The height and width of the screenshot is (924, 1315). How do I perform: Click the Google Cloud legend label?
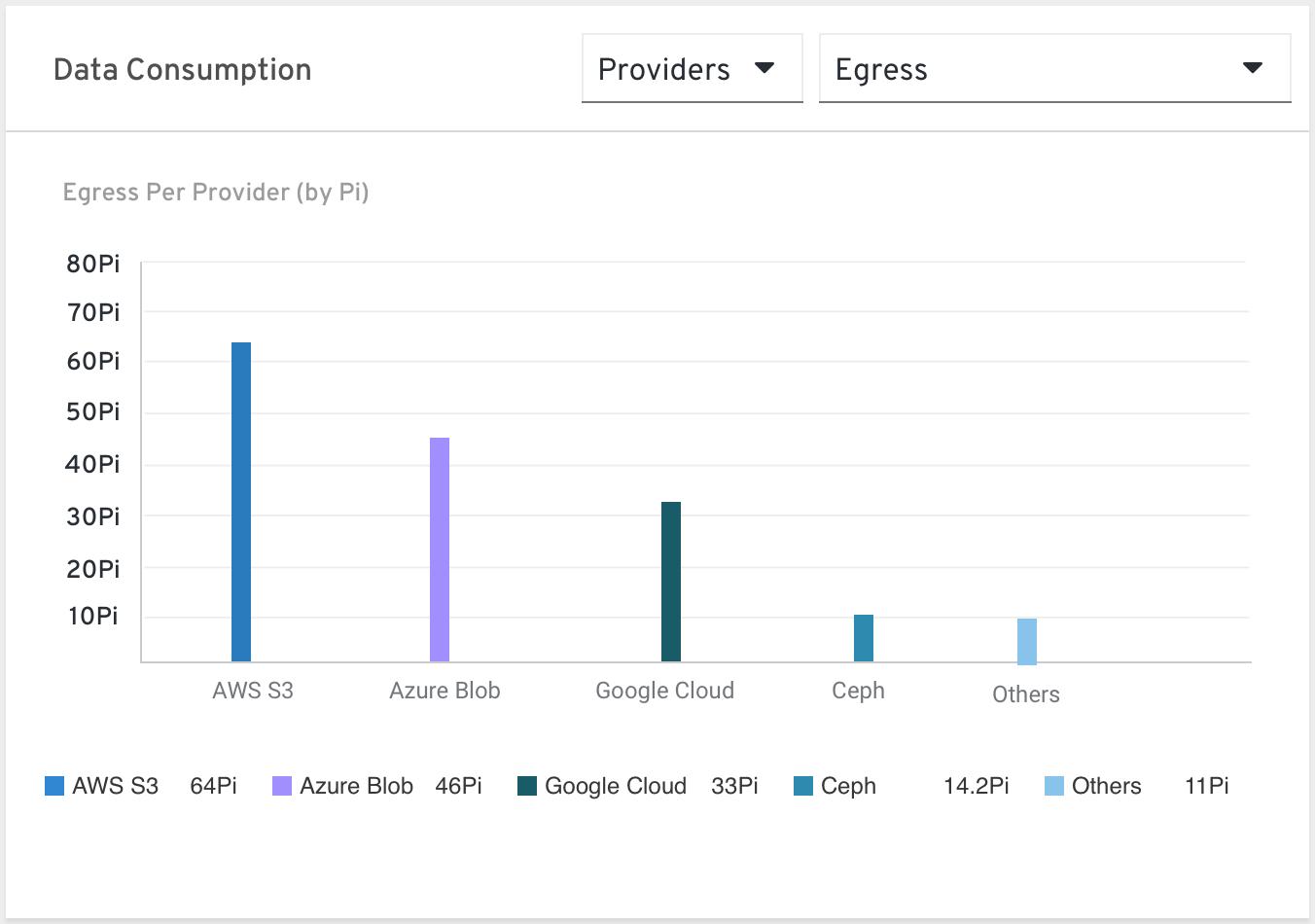(616, 786)
